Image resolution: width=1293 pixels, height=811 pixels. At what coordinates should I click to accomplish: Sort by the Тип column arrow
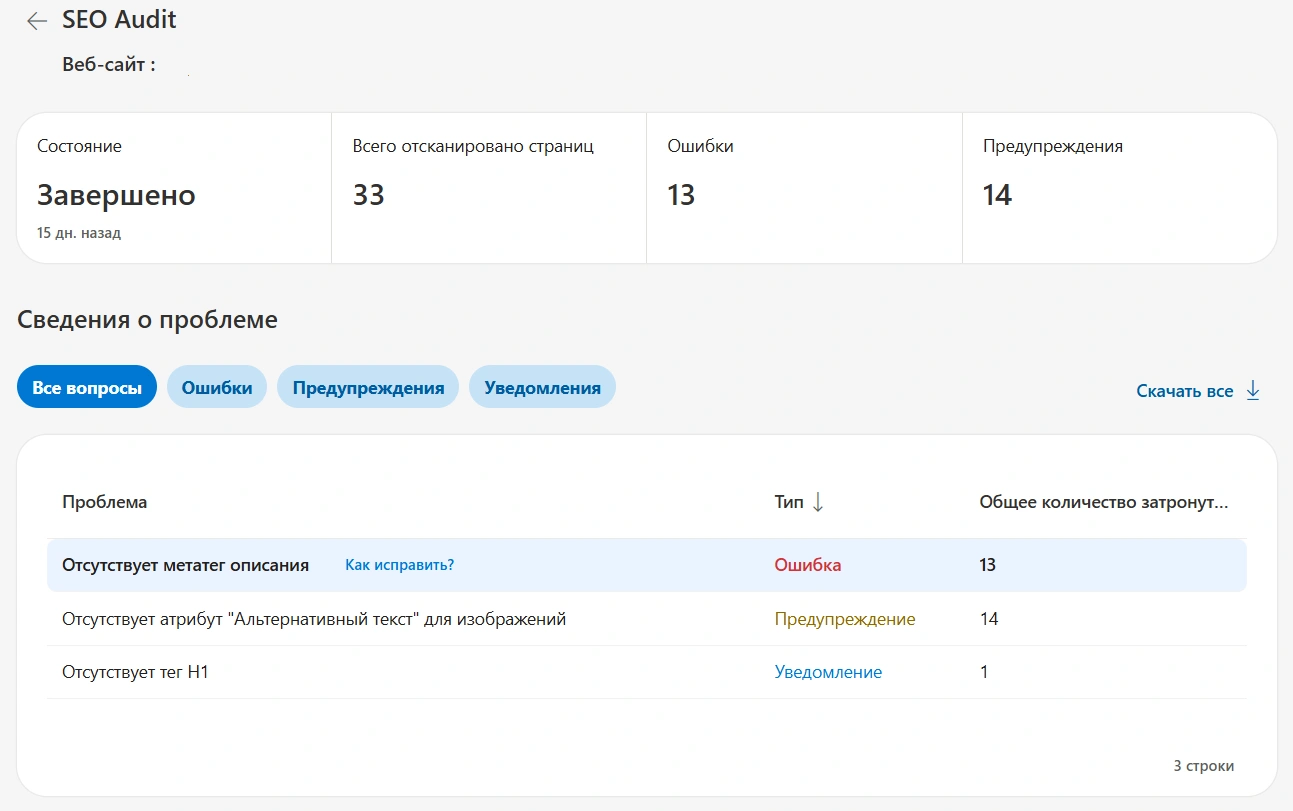818,502
